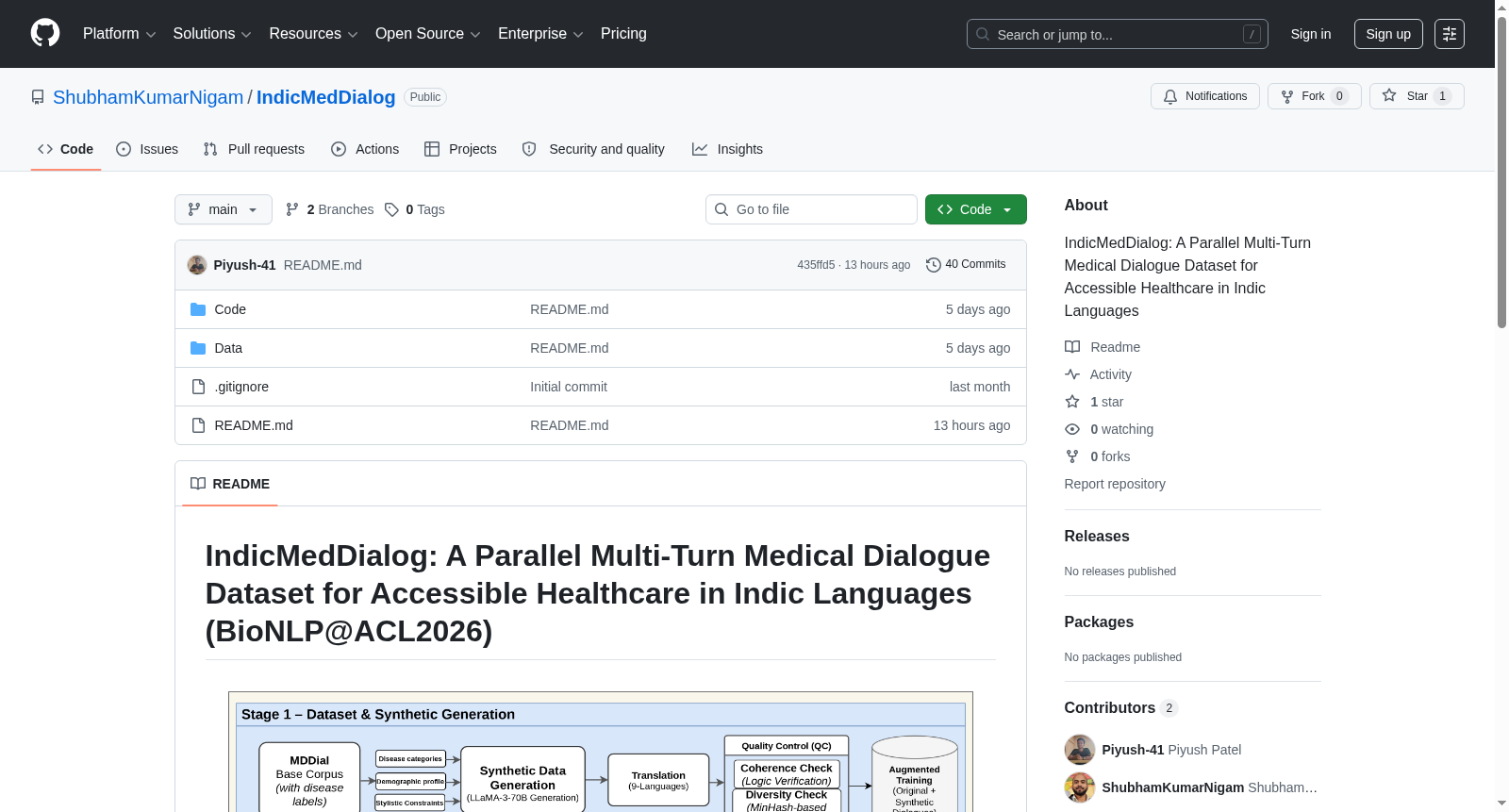1509x812 pixels.
Task: Click Piyush Patel contributor avatar
Action: (x=1080, y=750)
